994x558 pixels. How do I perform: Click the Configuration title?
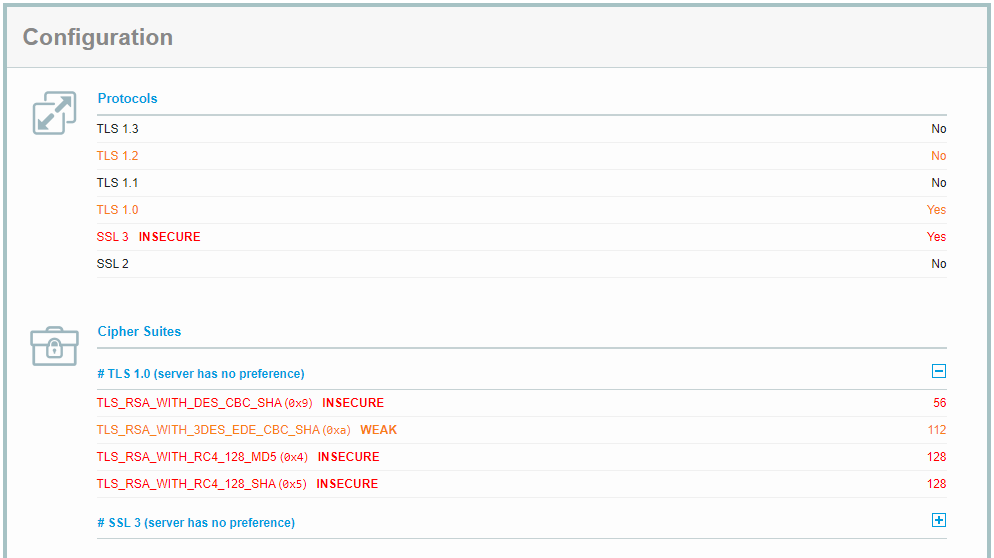coord(98,37)
